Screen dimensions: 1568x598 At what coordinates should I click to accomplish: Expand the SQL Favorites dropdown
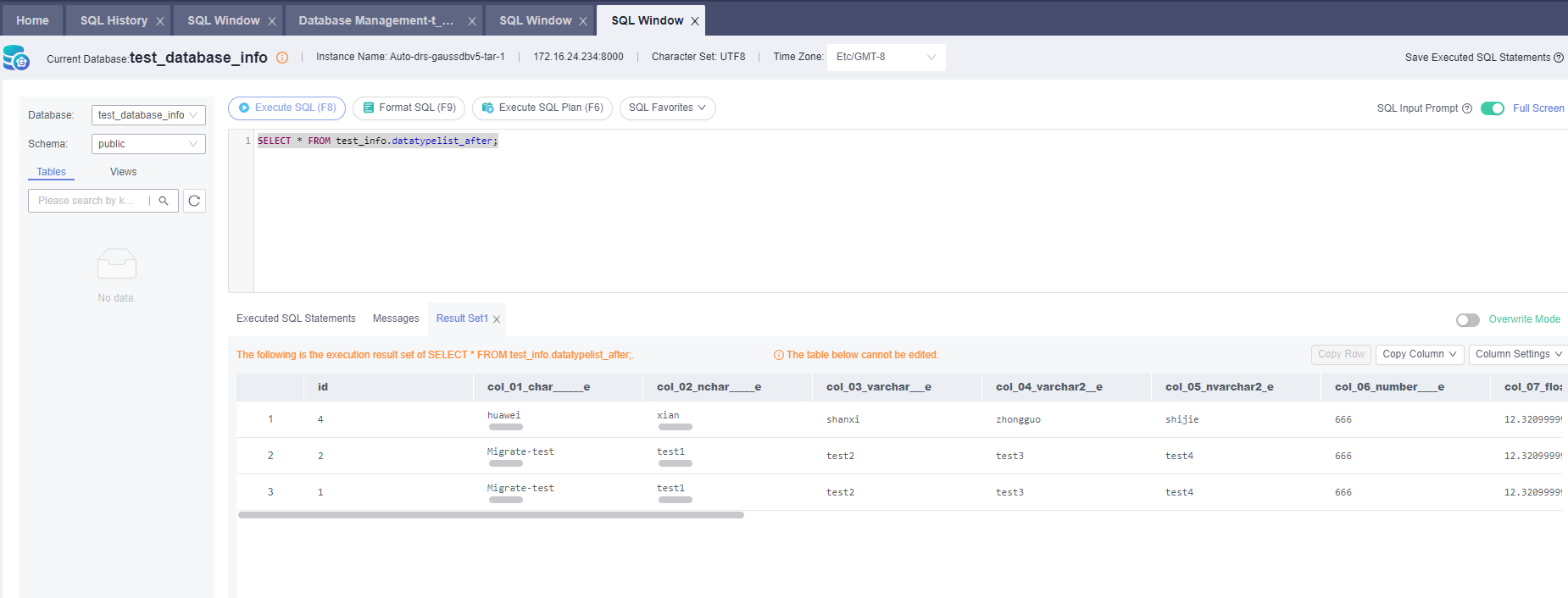click(x=667, y=108)
